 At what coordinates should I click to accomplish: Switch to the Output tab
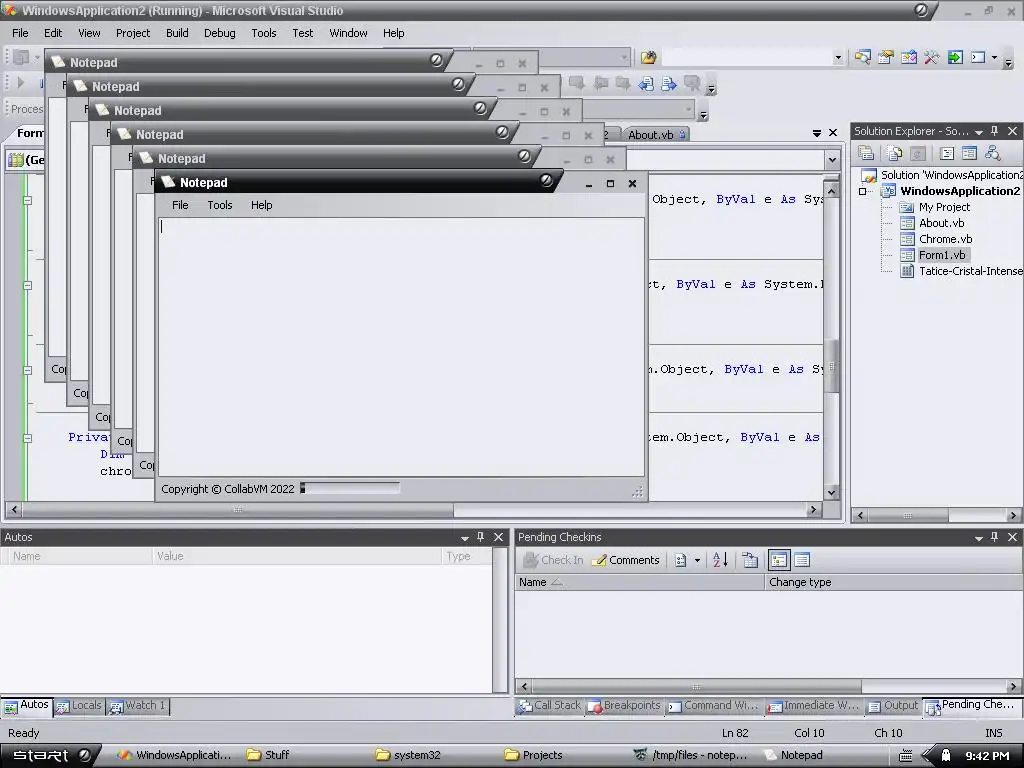coord(893,705)
